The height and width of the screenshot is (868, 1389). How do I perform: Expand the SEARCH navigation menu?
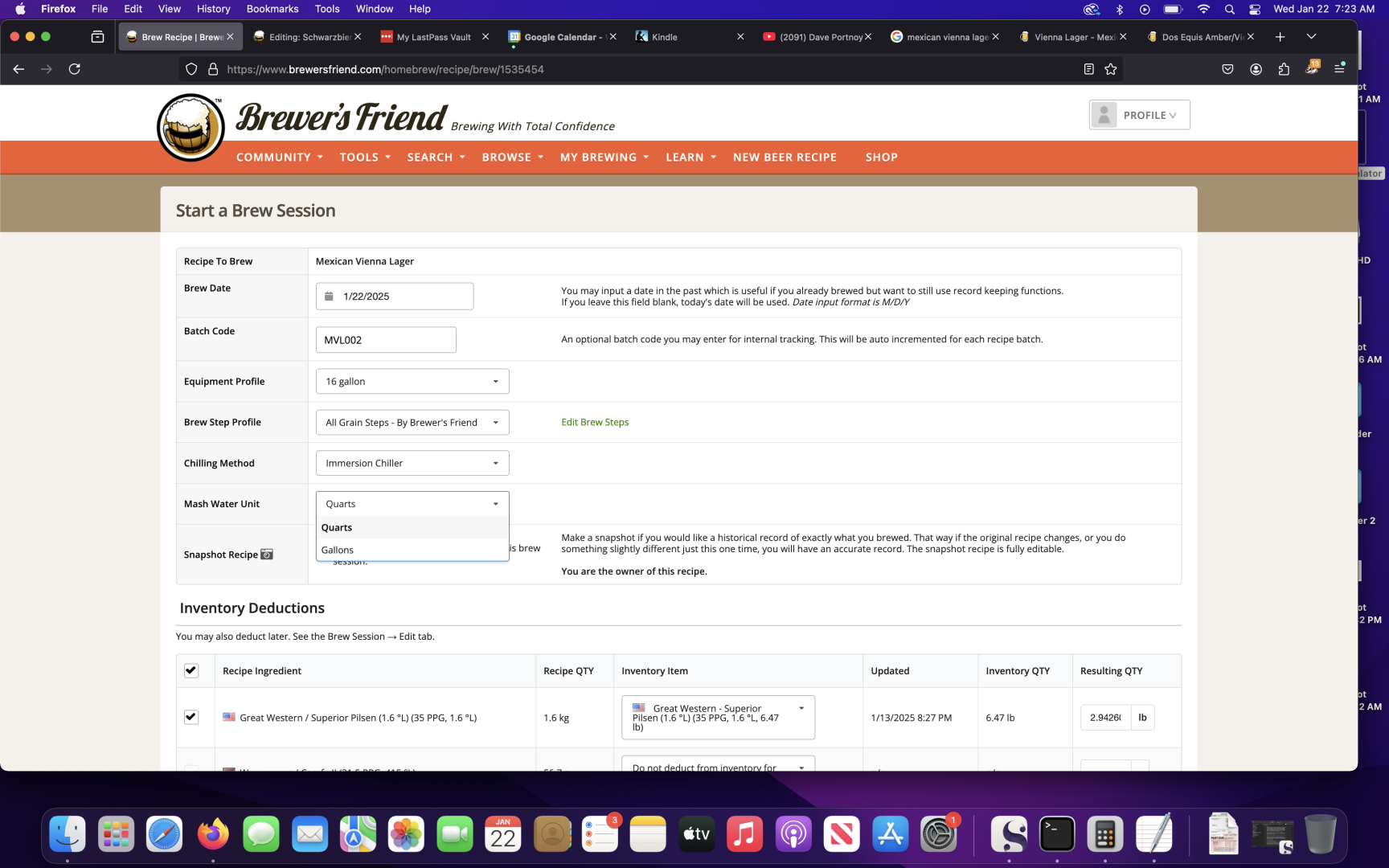pos(436,157)
